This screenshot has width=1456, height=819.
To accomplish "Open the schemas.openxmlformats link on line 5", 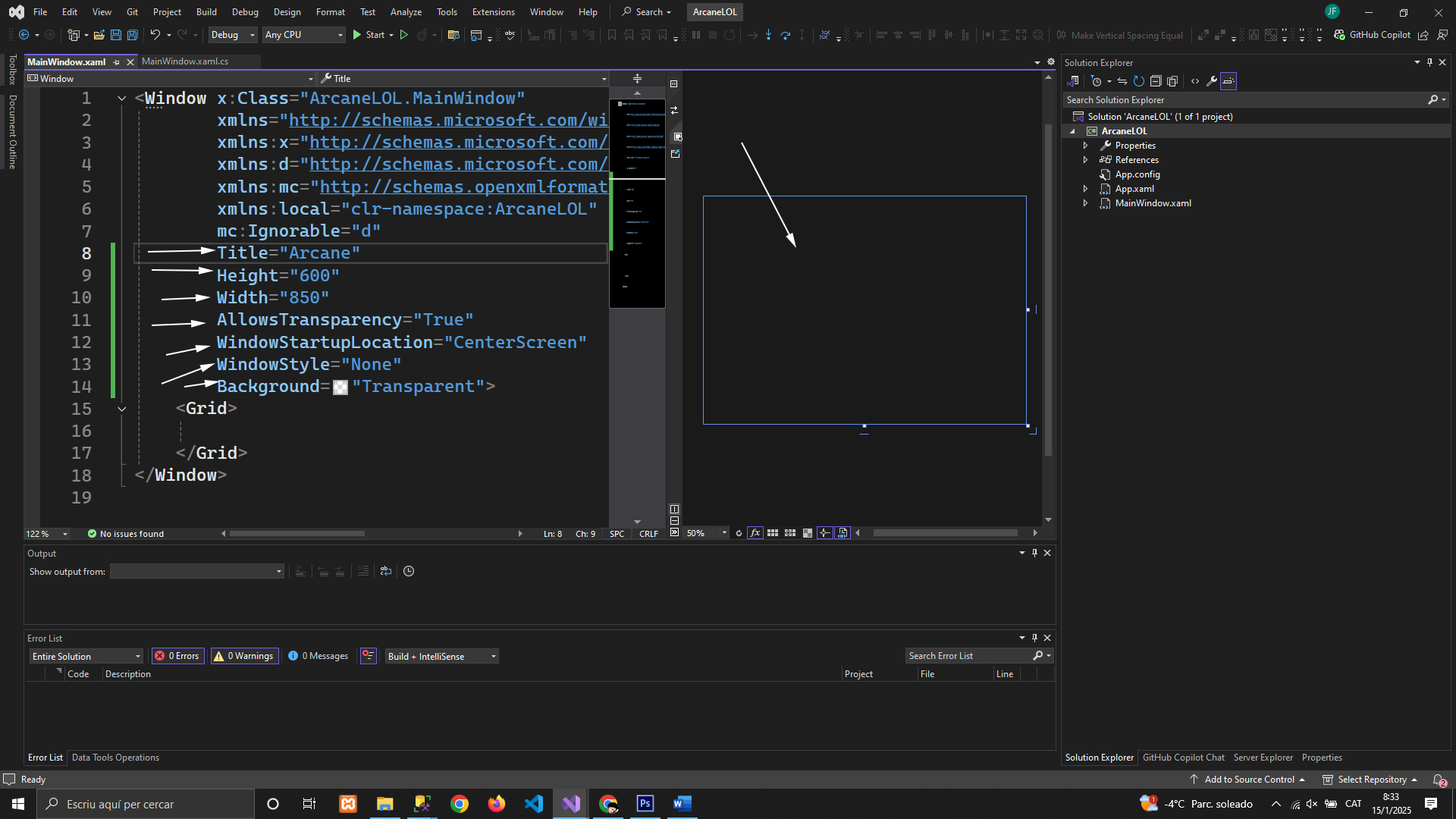I will 463,187.
